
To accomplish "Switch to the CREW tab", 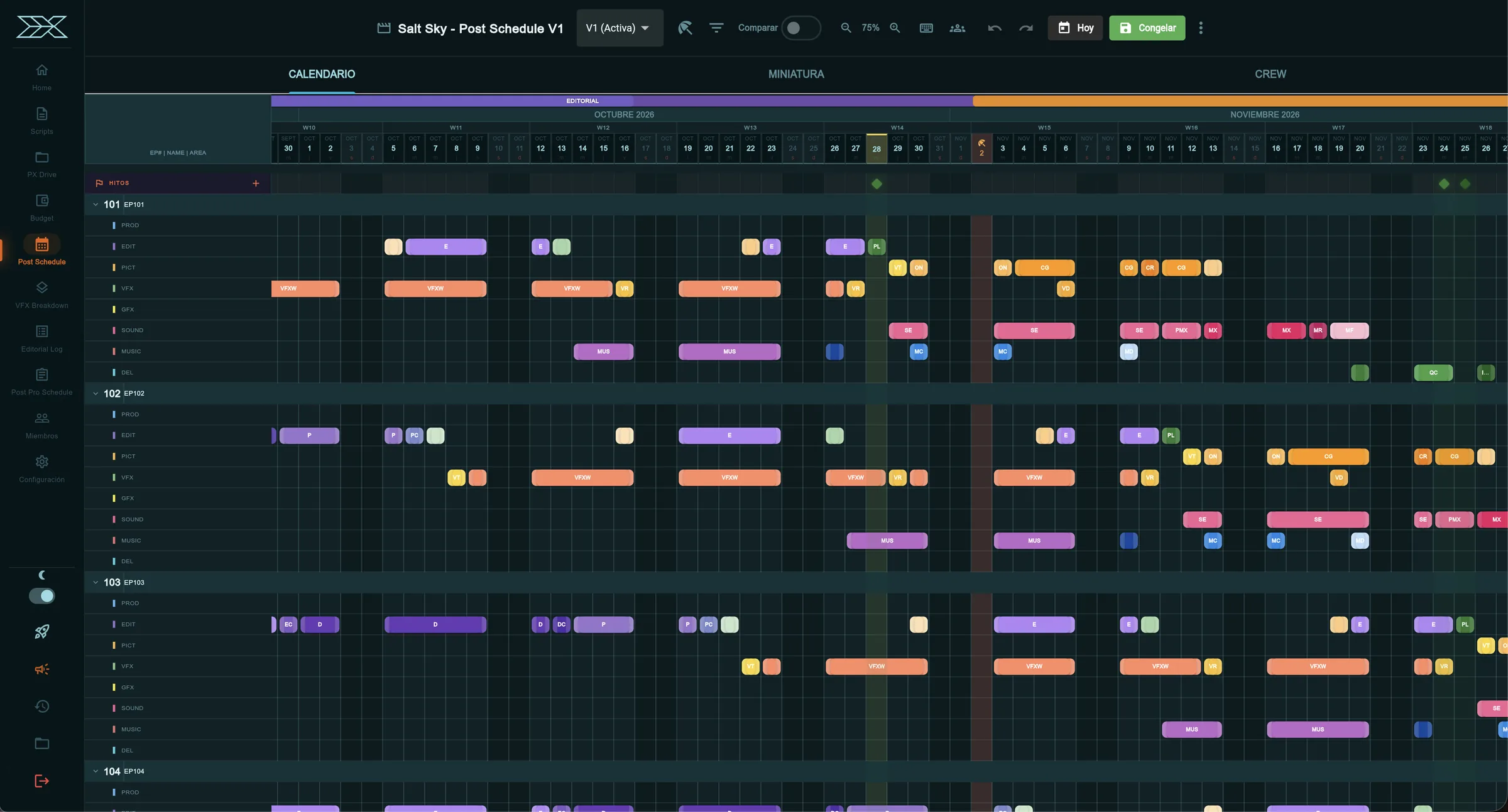I will pyautogui.click(x=1270, y=74).
